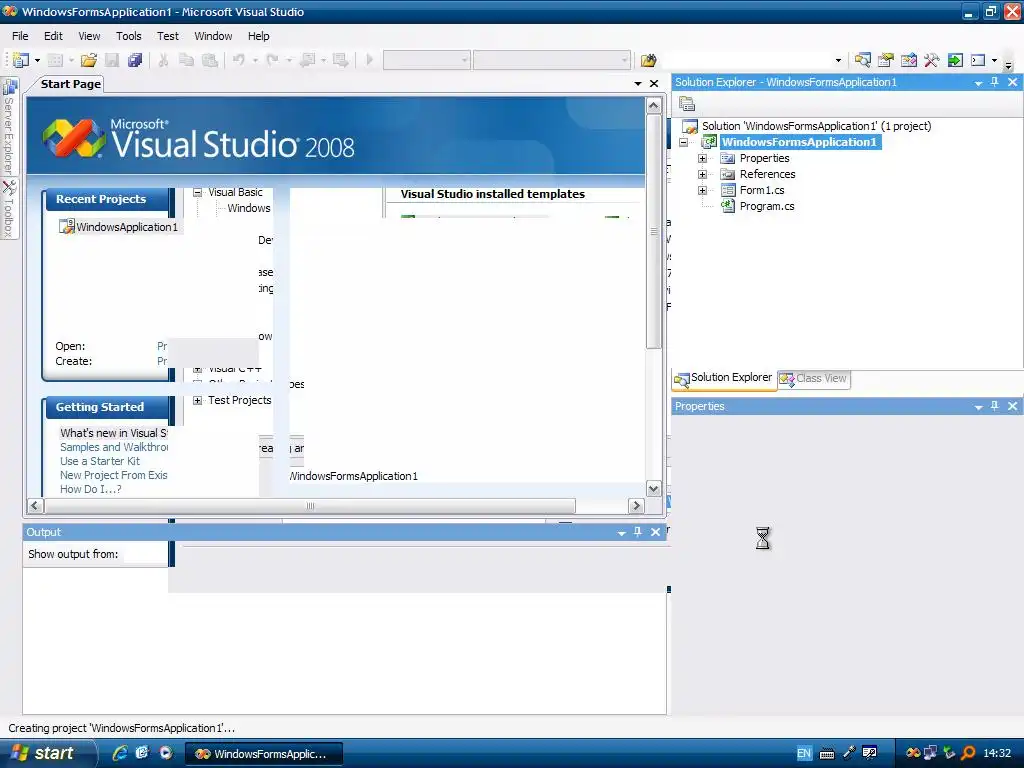Click the Copy icon in toolbar
The image size is (1024, 768).
point(186,60)
